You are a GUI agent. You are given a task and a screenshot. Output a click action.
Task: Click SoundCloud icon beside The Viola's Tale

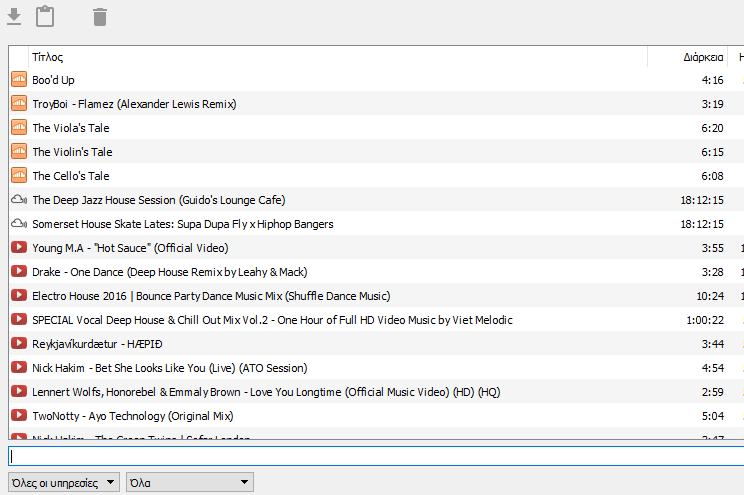point(19,127)
